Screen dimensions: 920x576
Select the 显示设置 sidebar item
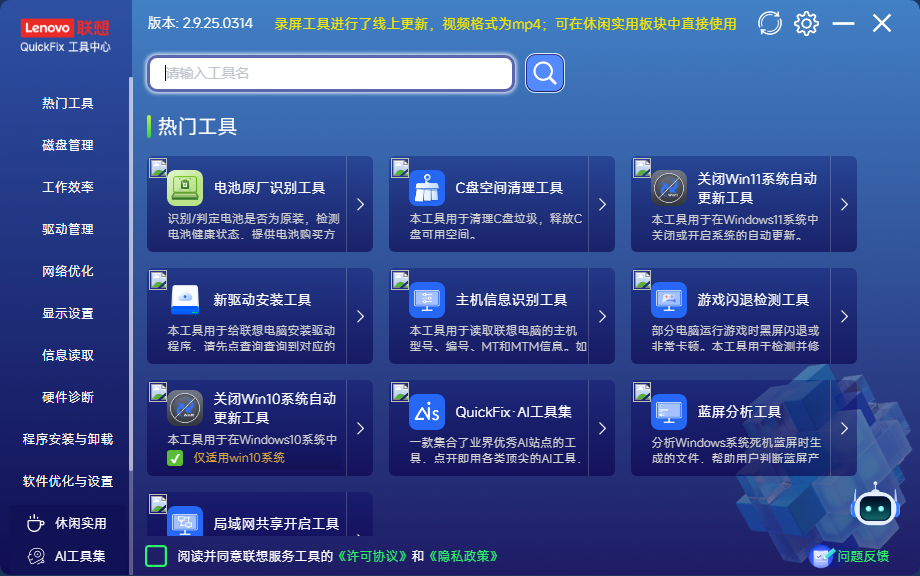tap(67, 313)
